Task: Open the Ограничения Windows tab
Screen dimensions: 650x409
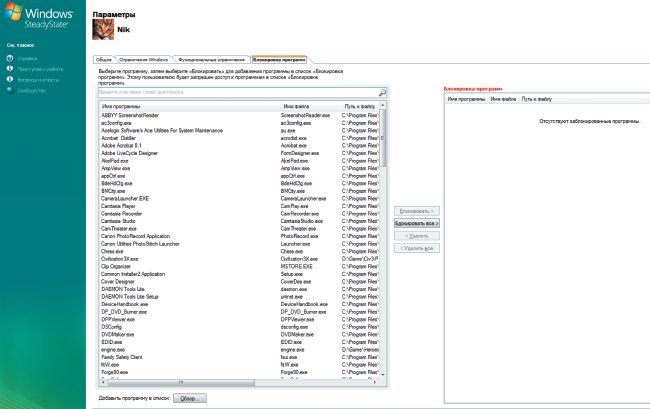Action: (x=139, y=60)
